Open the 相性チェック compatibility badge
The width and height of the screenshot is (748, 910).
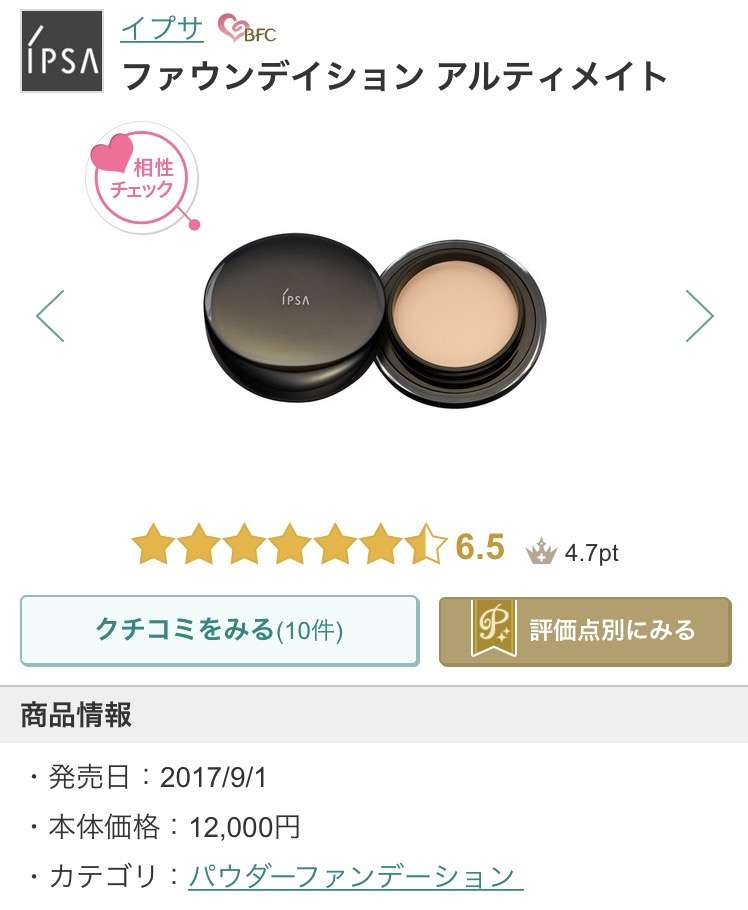[x=143, y=177]
